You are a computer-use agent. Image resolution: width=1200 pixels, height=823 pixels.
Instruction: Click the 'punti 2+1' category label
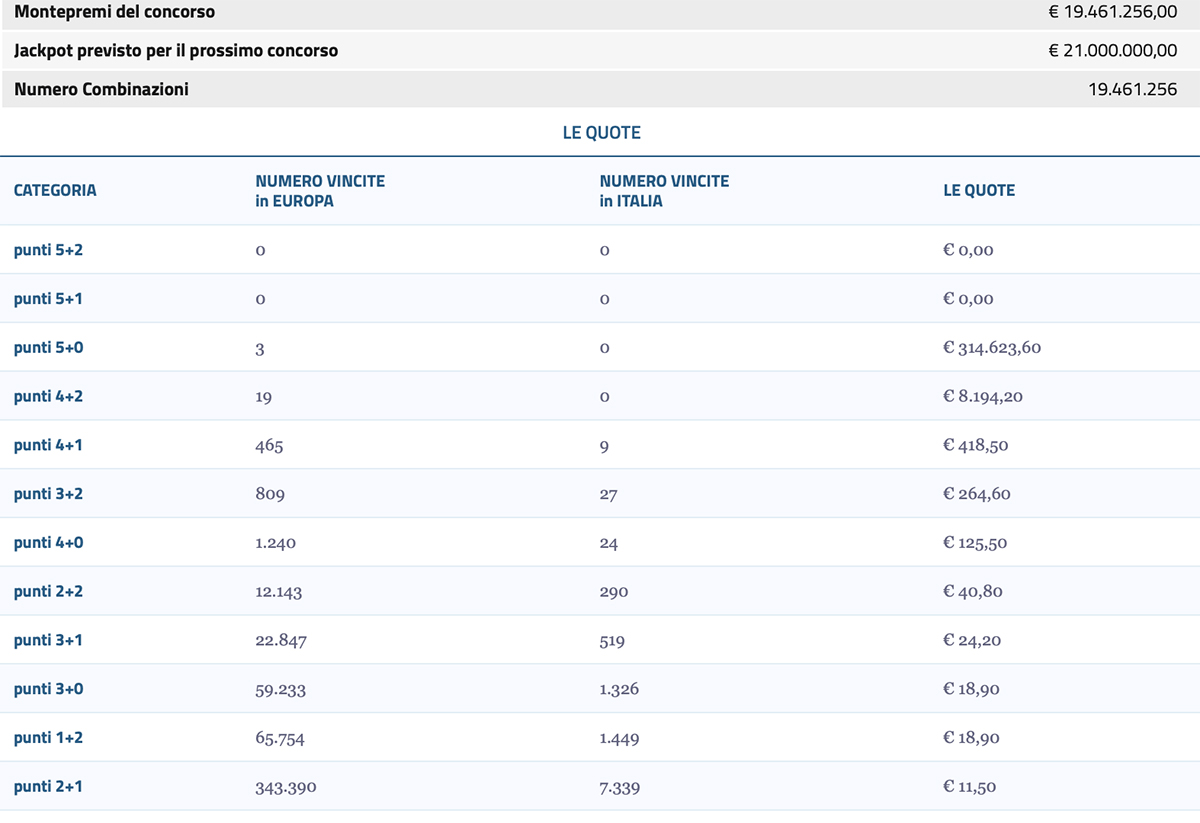point(48,787)
